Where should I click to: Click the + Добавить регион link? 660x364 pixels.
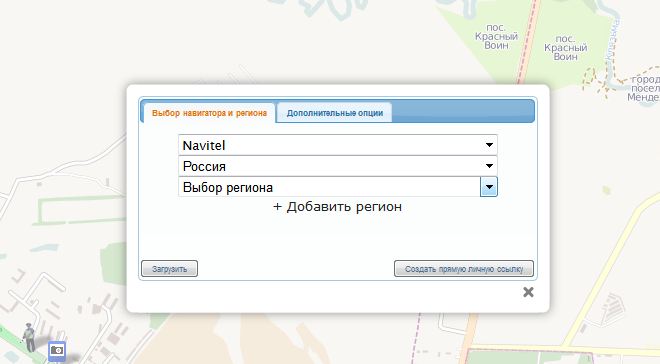338,207
